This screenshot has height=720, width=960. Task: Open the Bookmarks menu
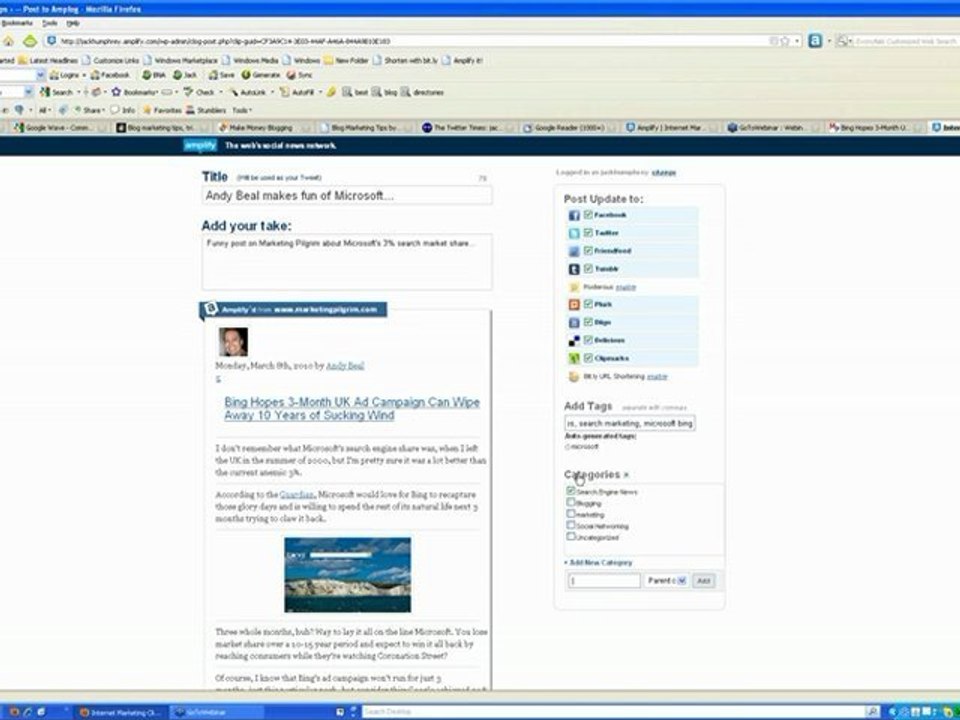tap(17, 23)
